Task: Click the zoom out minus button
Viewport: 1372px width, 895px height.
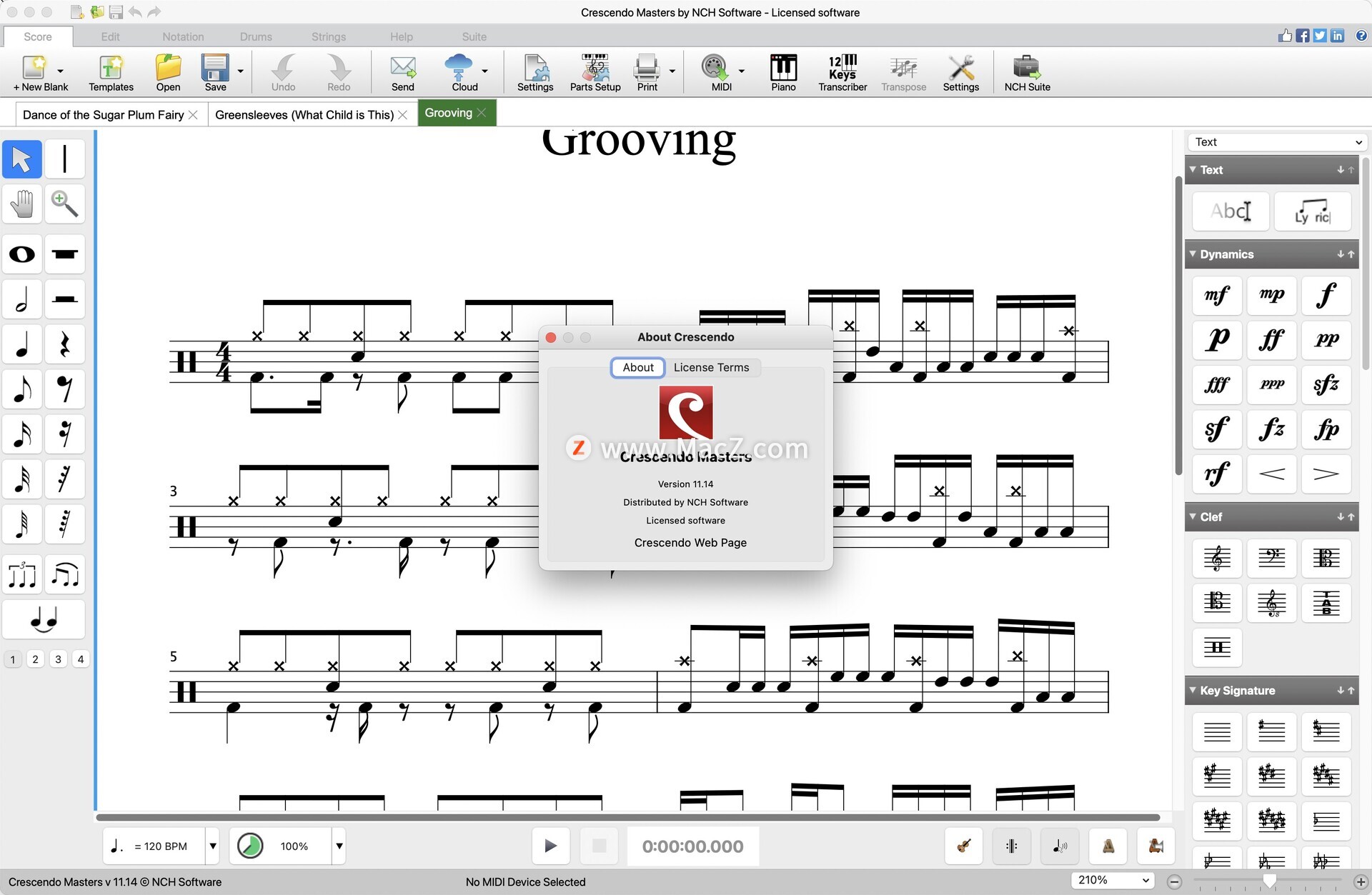Action: click(1175, 881)
